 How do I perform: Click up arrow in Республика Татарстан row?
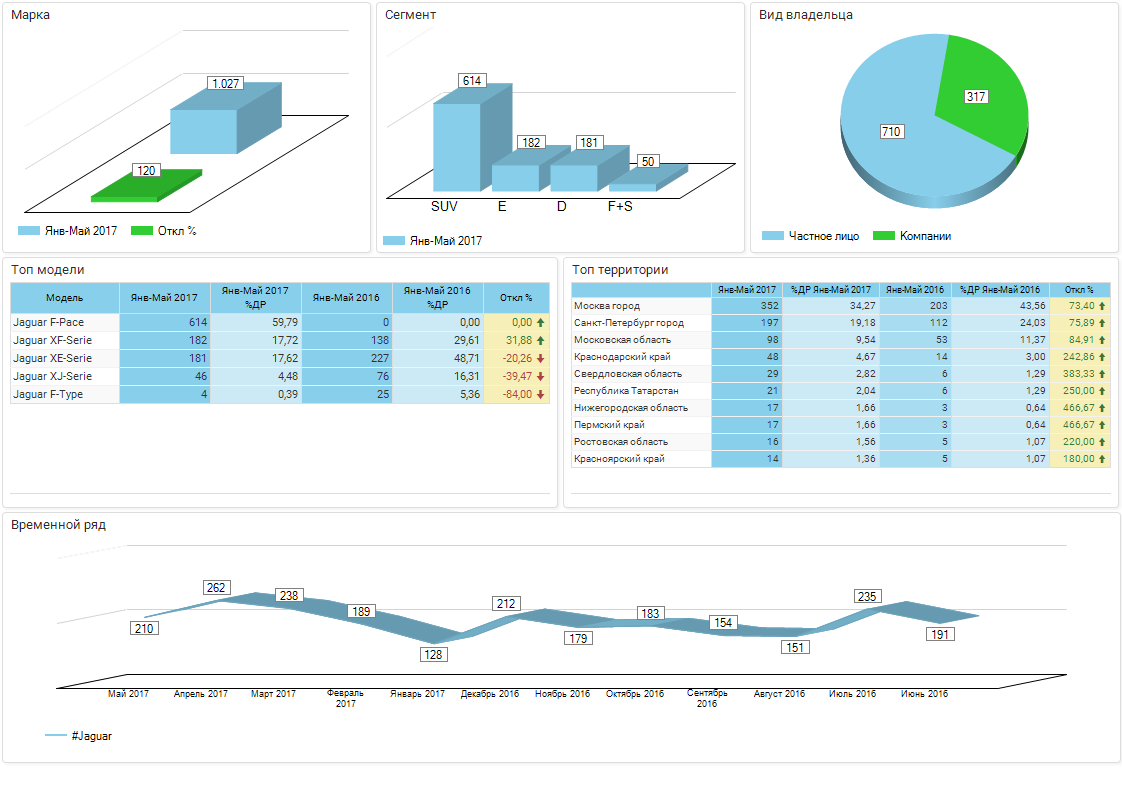pyautogui.click(x=1102, y=391)
